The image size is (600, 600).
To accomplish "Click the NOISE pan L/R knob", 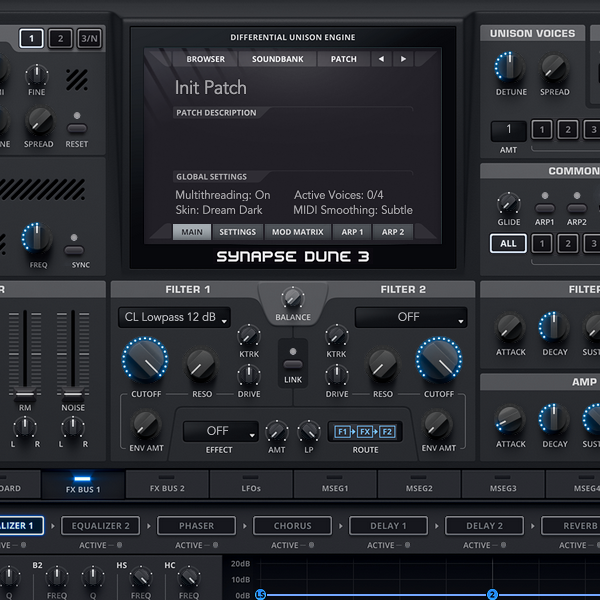I will click(73, 427).
